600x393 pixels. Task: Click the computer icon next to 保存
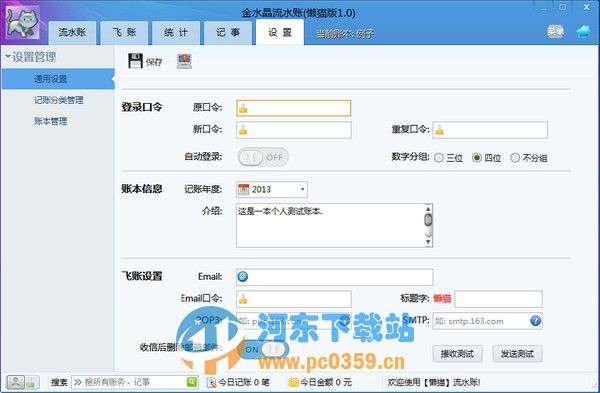184,61
